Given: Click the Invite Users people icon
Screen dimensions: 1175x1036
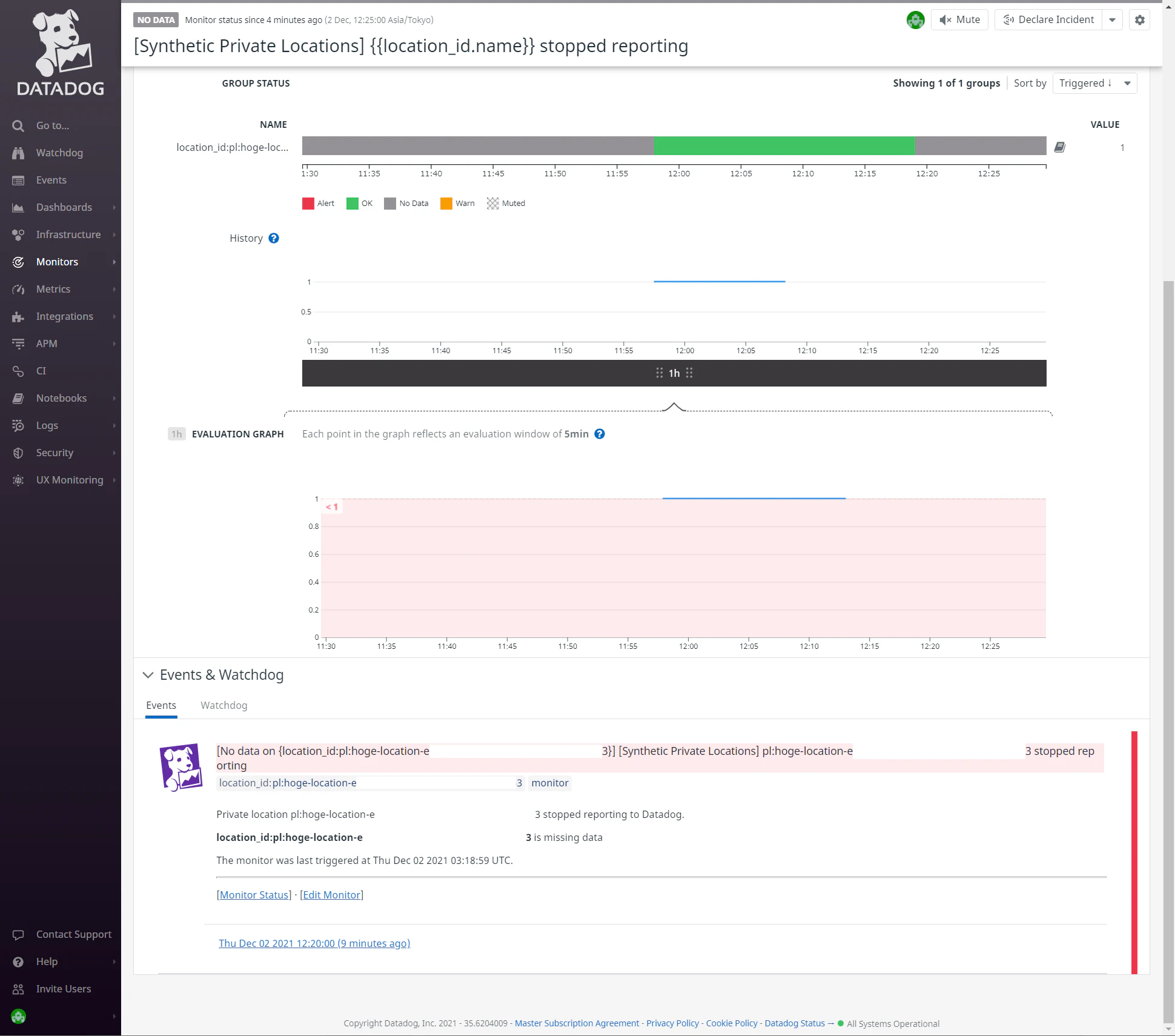Looking at the screenshot, I should click(x=18, y=989).
